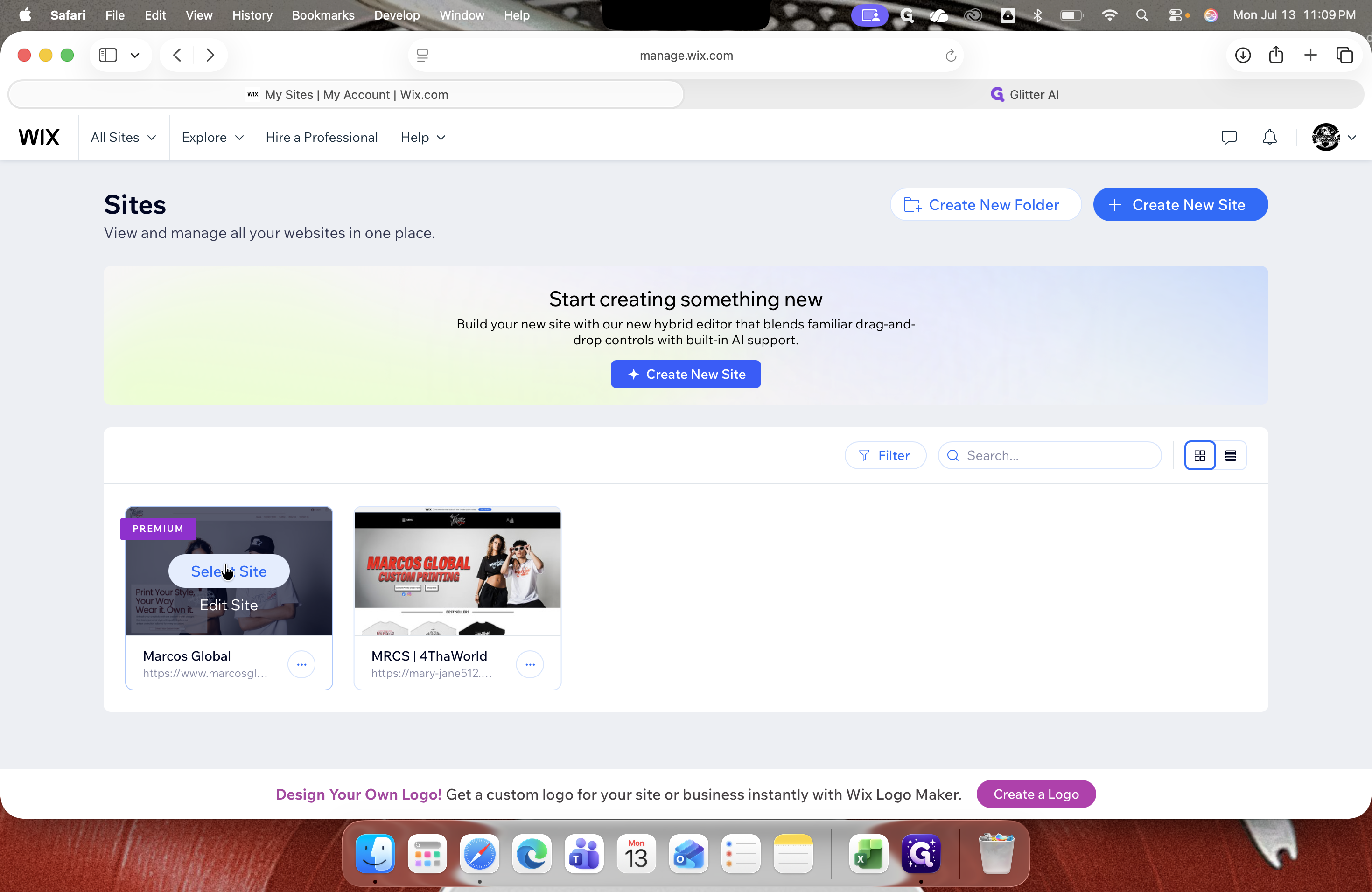1372x892 pixels.
Task: Open the notifications bell
Action: pyautogui.click(x=1269, y=137)
